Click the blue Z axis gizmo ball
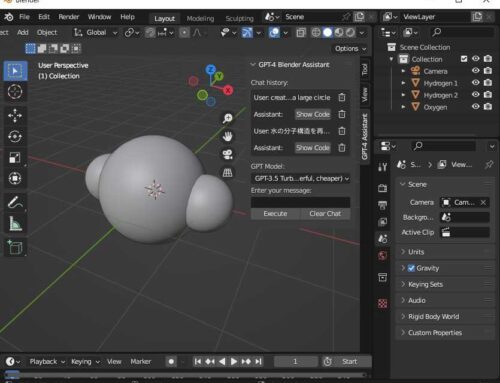Image resolution: width=500 pixels, height=383 pixels. pos(211,69)
